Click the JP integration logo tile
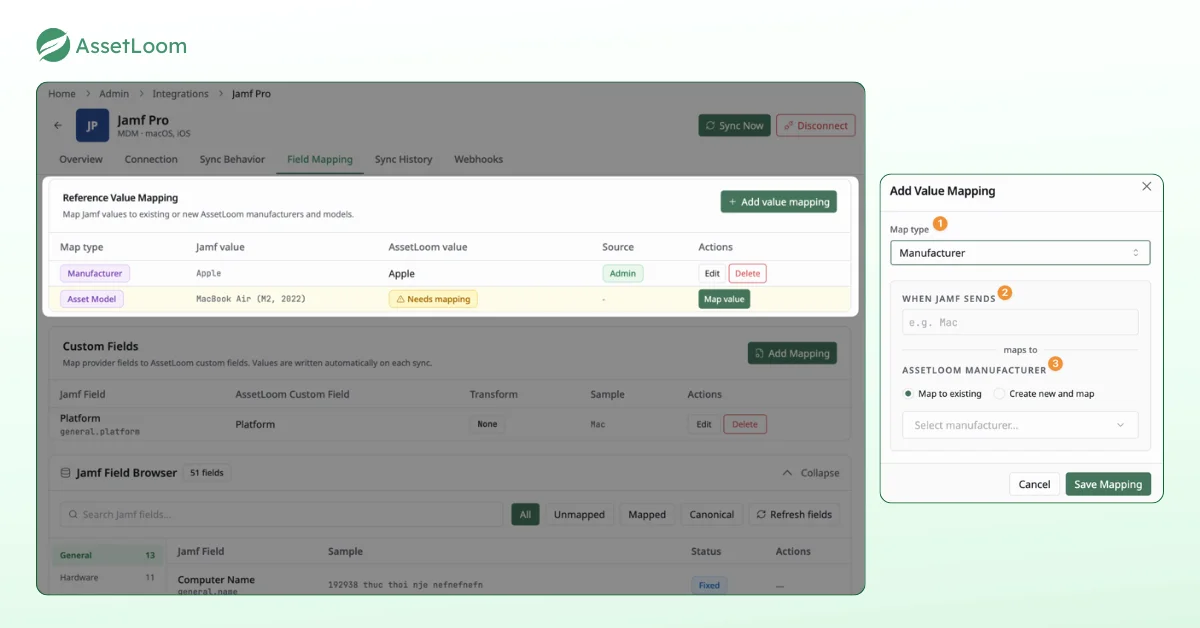 92,126
